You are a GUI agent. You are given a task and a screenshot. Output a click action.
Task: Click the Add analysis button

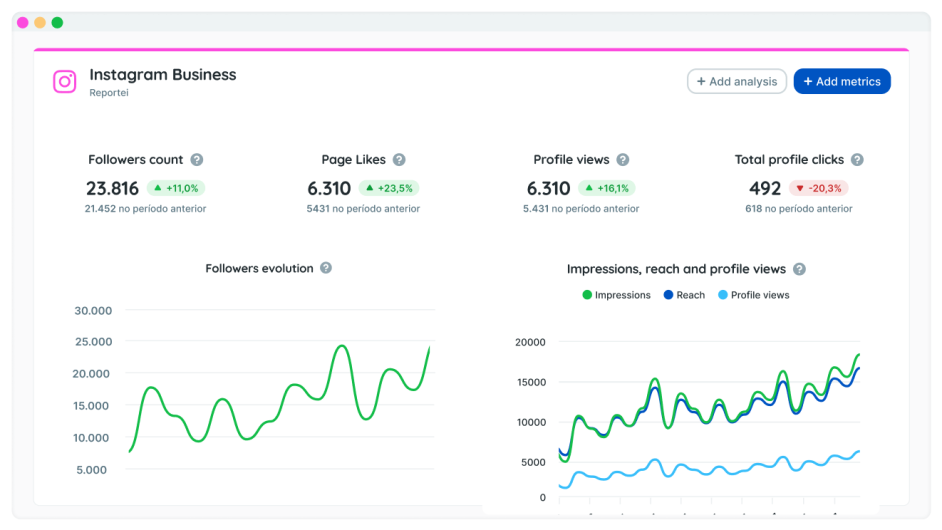coord(736,82)
